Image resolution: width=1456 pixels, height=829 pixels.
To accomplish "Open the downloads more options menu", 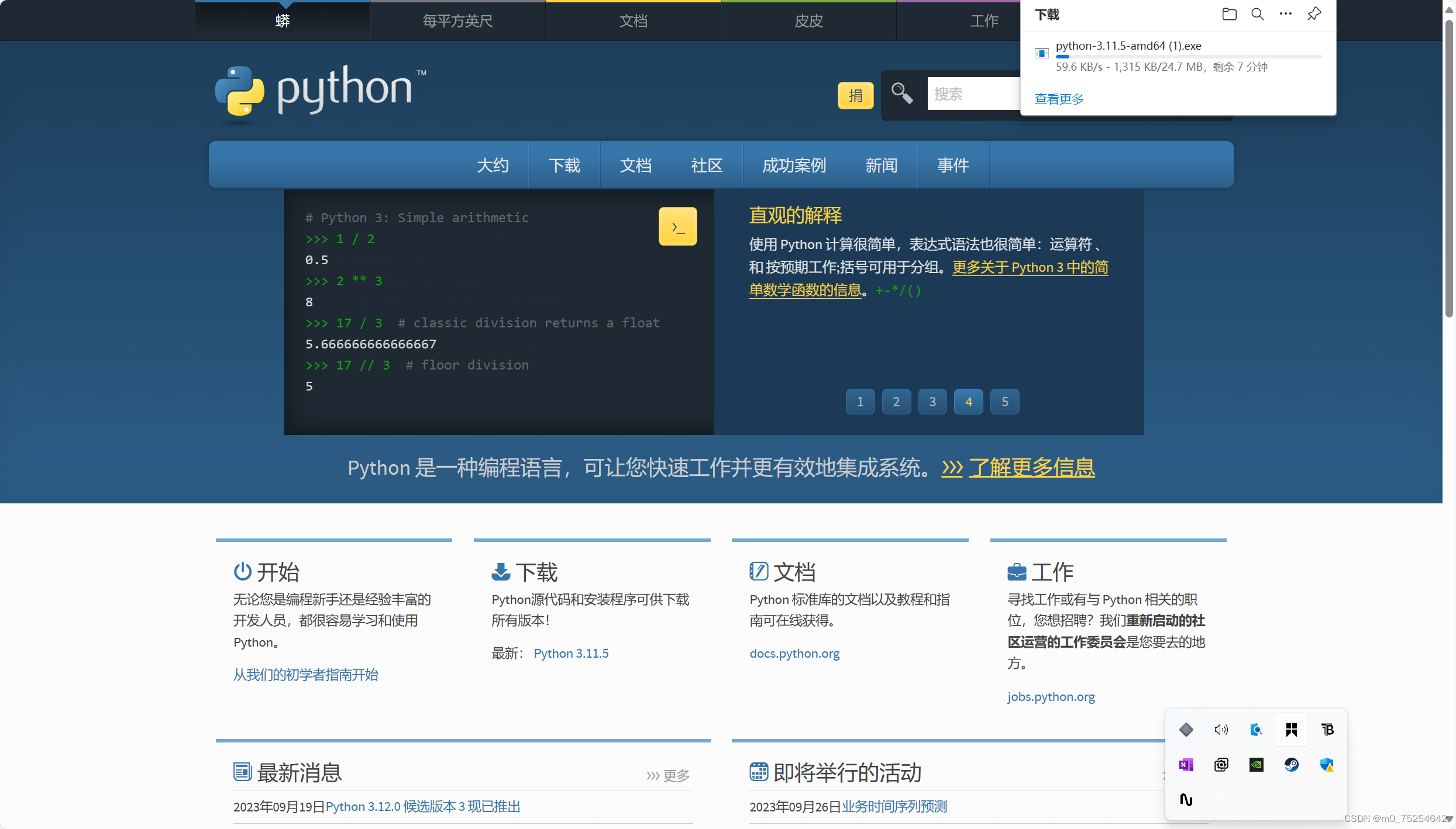I will tap(1285, 15).
